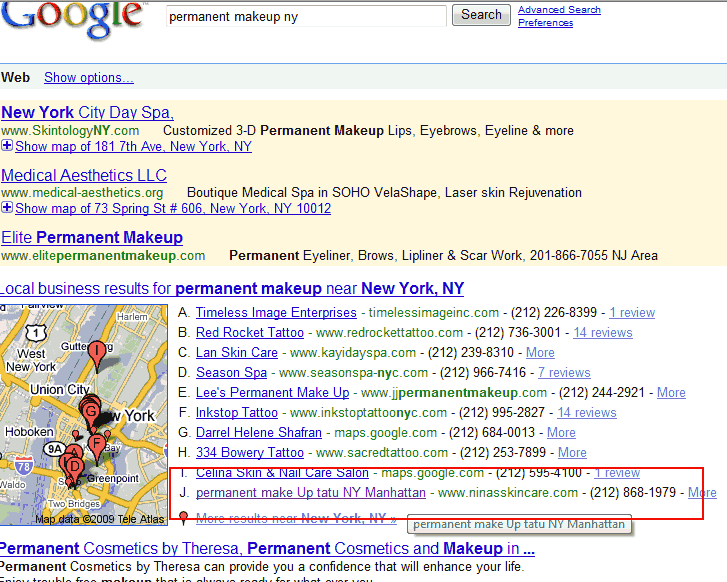Screen dimensions: 727x582
Task: Open 14 reviews for Red Rocket Tattoo
Action: pyautogui.click(x=603, y=333)
